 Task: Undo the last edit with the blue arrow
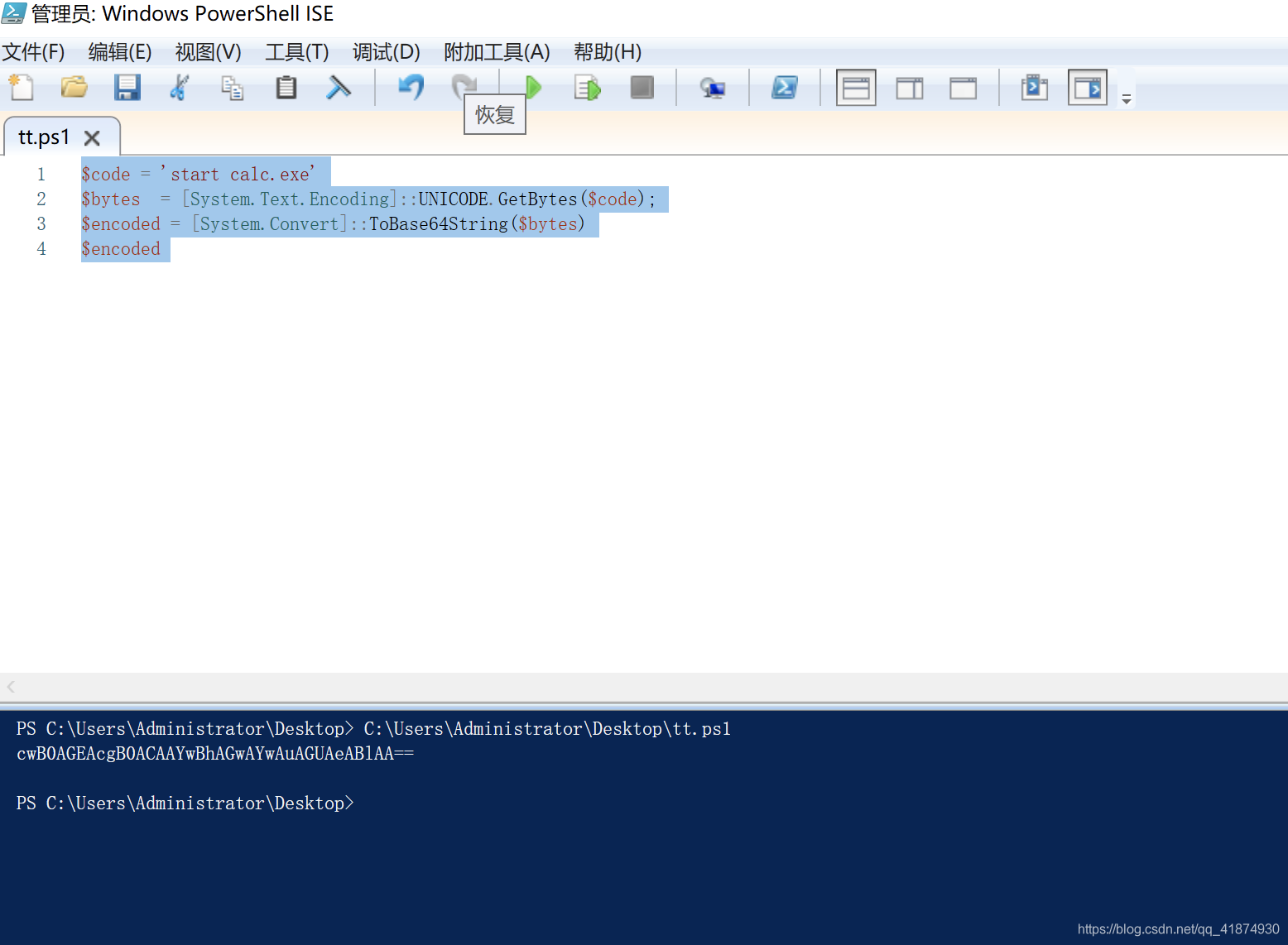coord(411,88)
